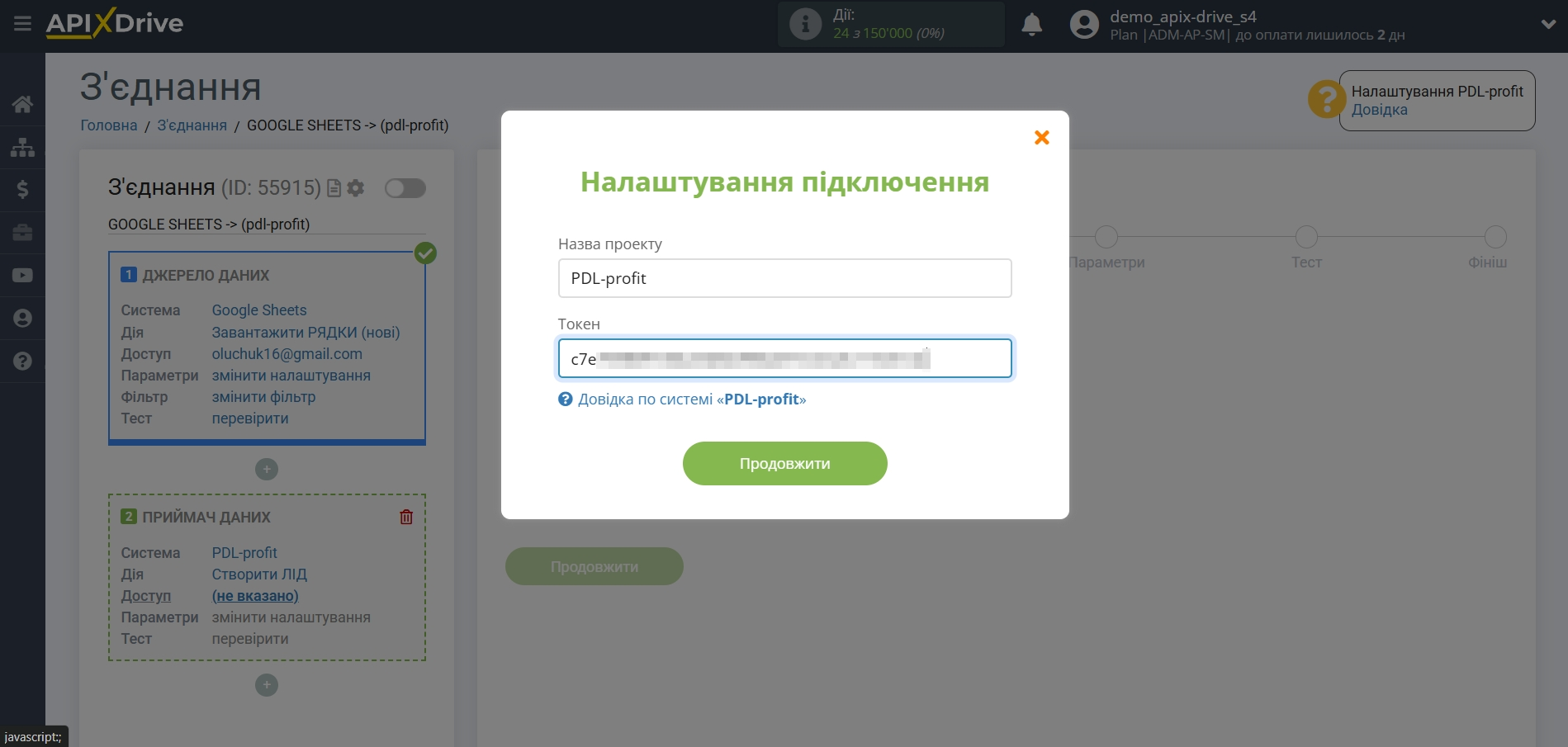Screen dimensions: 1568x747
Task: Go to the З'єднання breadcrumb
Action: [192, 125]
